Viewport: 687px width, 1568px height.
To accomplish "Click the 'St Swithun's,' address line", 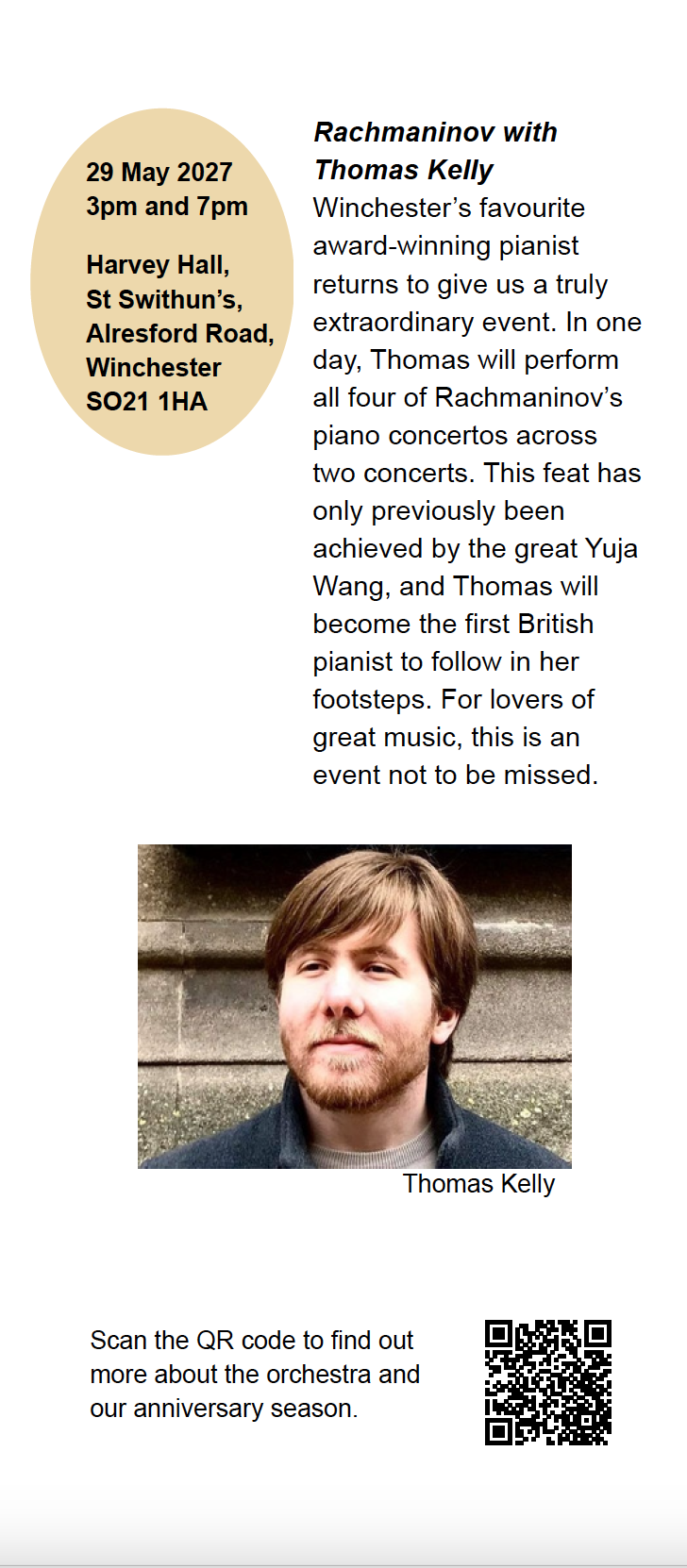I will [164, 299].
